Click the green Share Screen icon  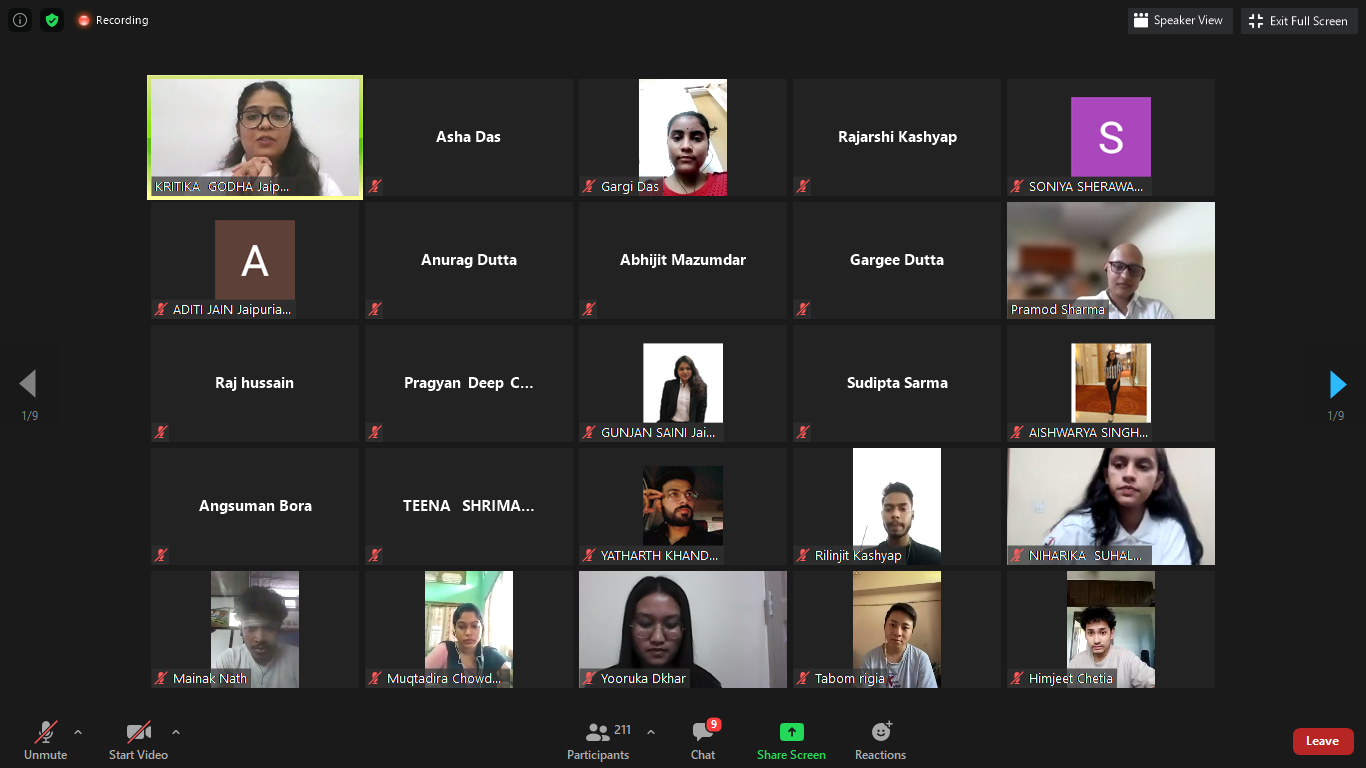(791, 732)
